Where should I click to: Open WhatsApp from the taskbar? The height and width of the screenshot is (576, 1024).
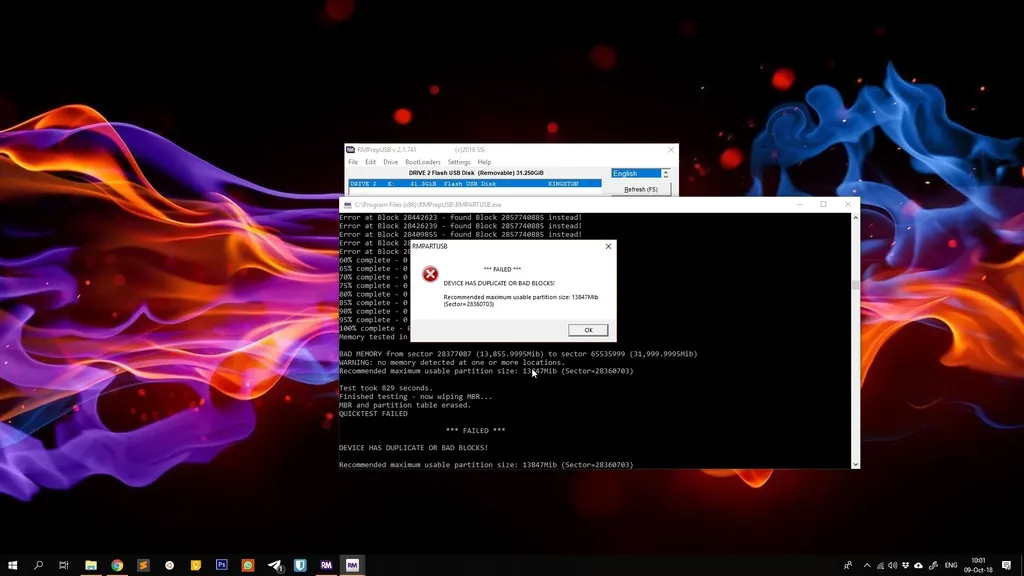(249, 565)
